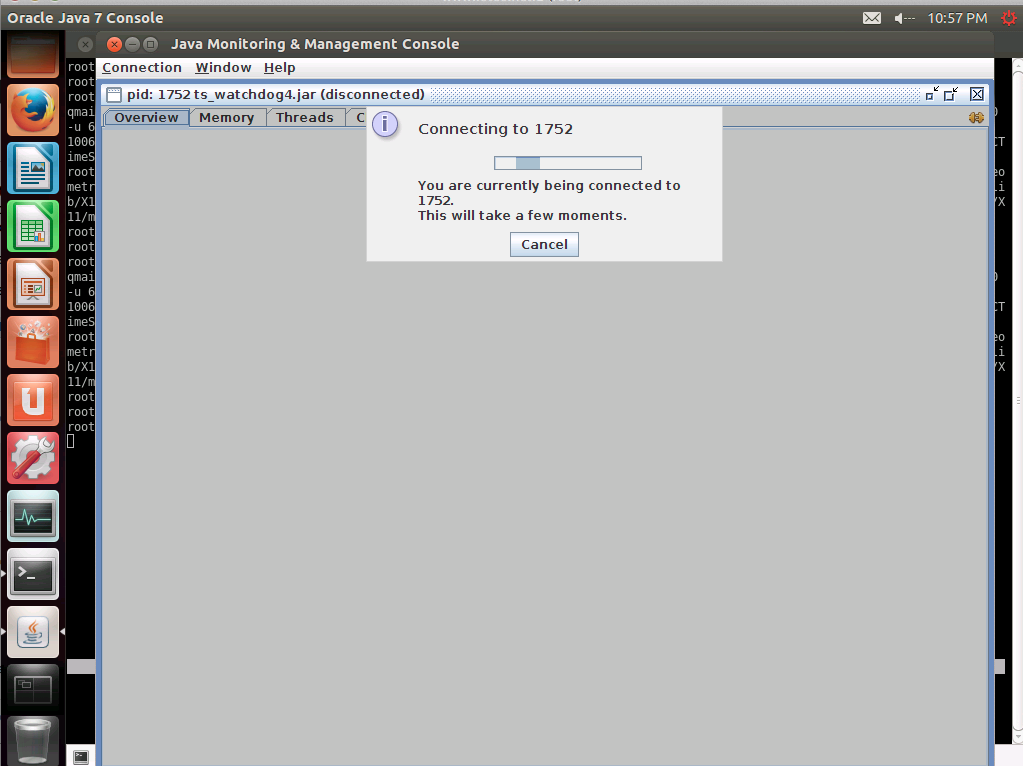
Task: Open Ubuntu One from the dock
Action: (x=33, y=401)
